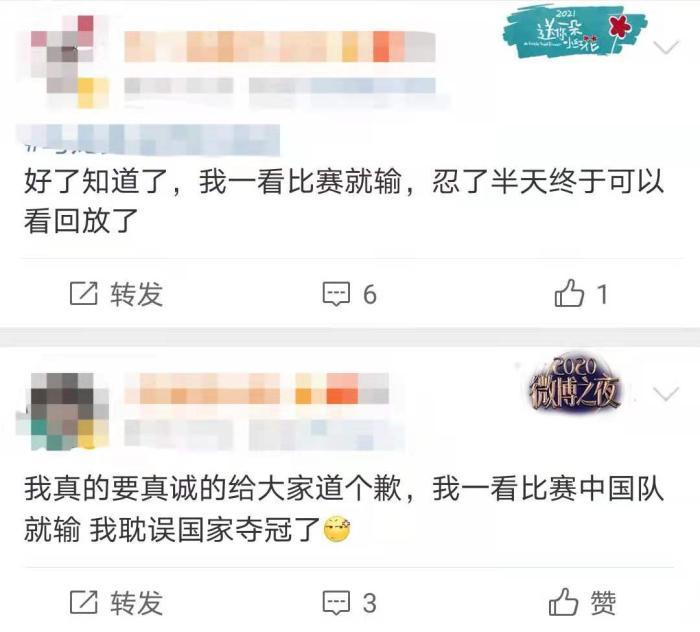700x632 pixels.
Task: Tap the repost icon on the first post
Action: click(x=83, y=294)
